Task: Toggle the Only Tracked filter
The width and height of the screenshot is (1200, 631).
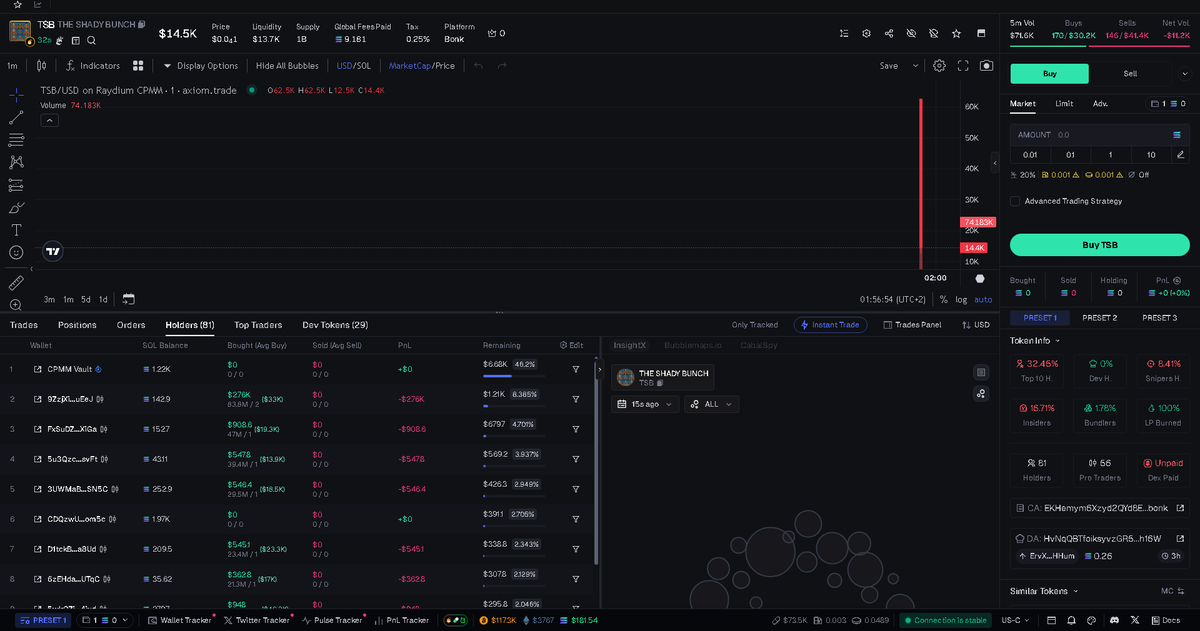Action: 755,325
